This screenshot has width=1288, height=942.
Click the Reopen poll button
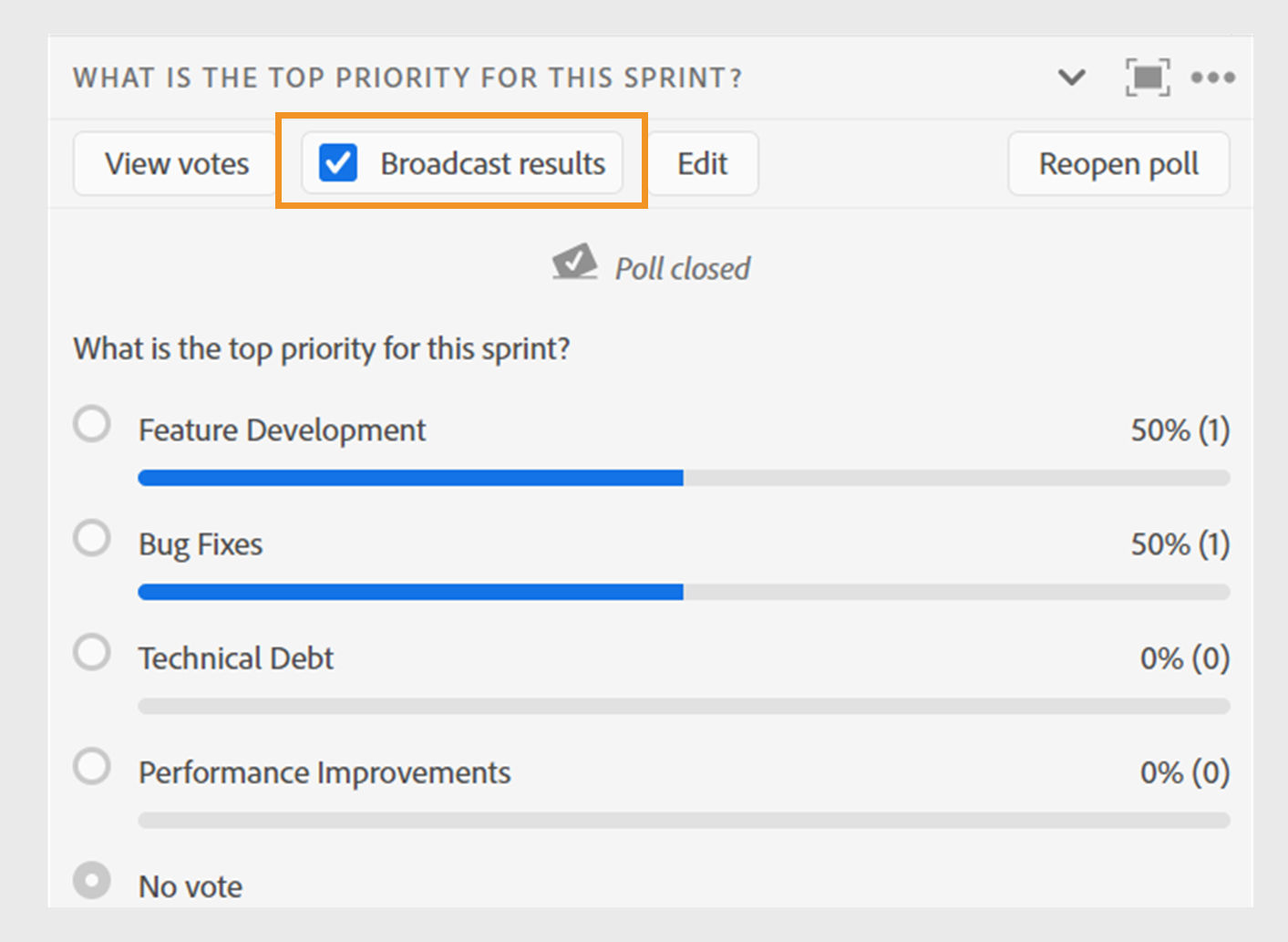1118,164
